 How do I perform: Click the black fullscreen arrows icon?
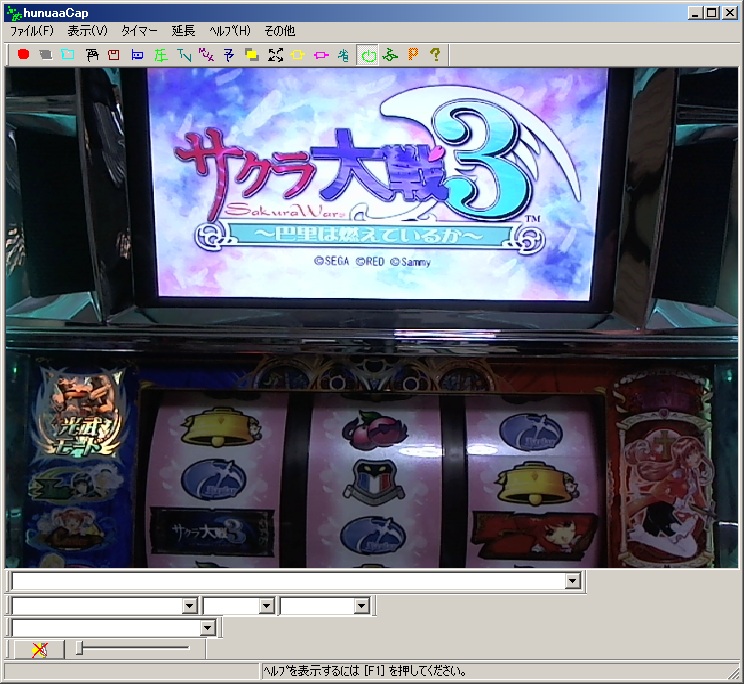(x=275, y=55)
